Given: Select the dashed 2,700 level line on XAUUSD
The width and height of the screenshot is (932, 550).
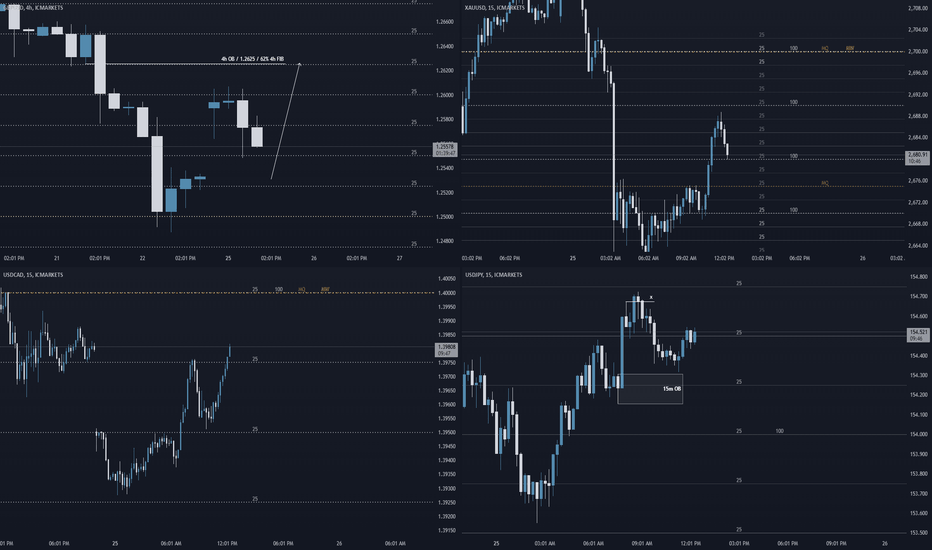Looking at the screenshot, I should click(682, 52).
